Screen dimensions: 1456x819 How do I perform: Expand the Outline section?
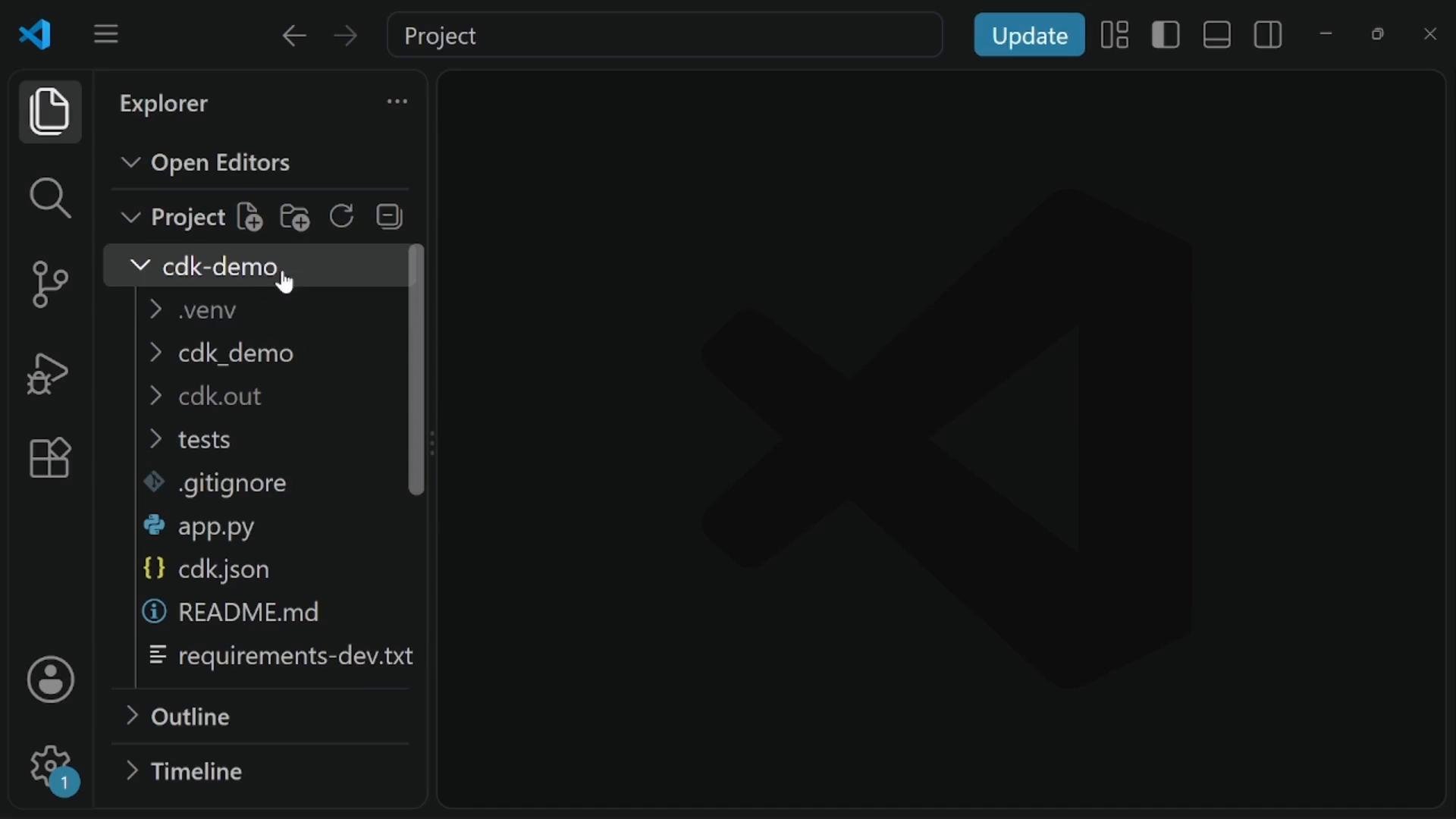click(x=260, y=717)
